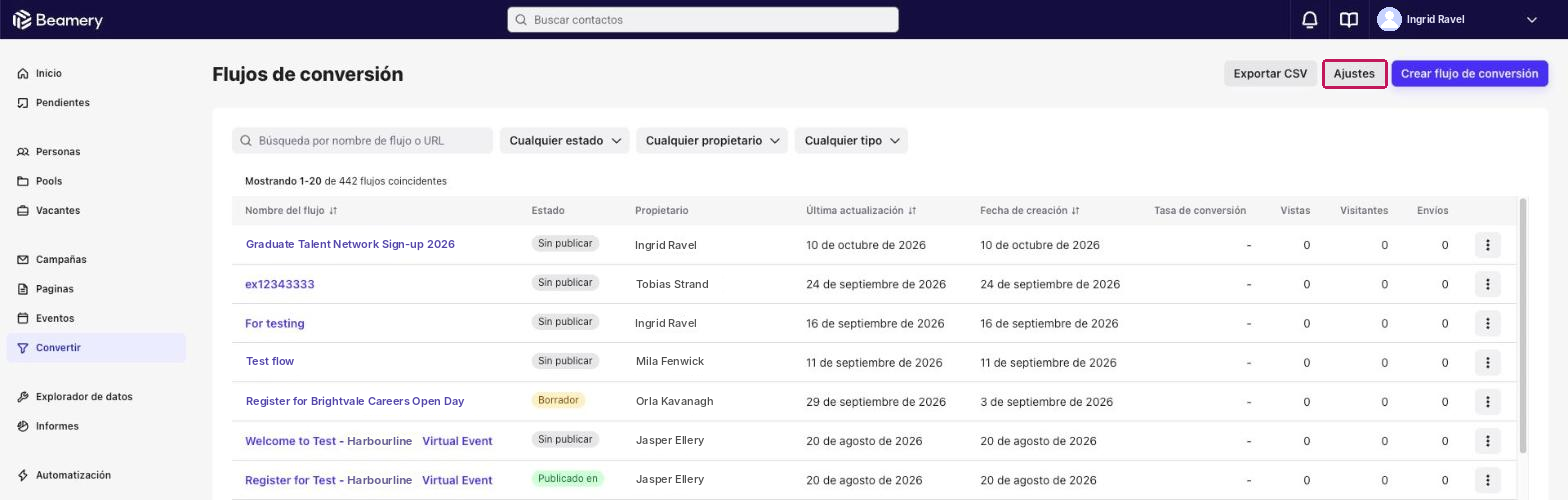Click 10 de octubre de 2026 update date
This screenshot has height=500, width=1568.
point(866,245)
